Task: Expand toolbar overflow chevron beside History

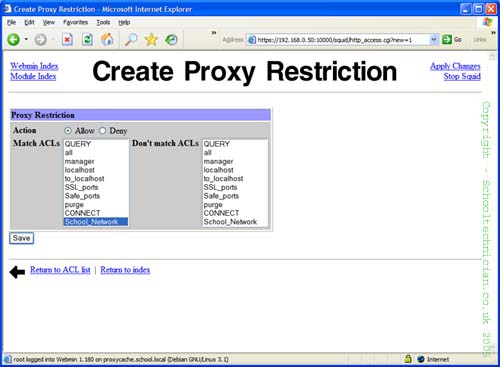Action: coord(214,33)
